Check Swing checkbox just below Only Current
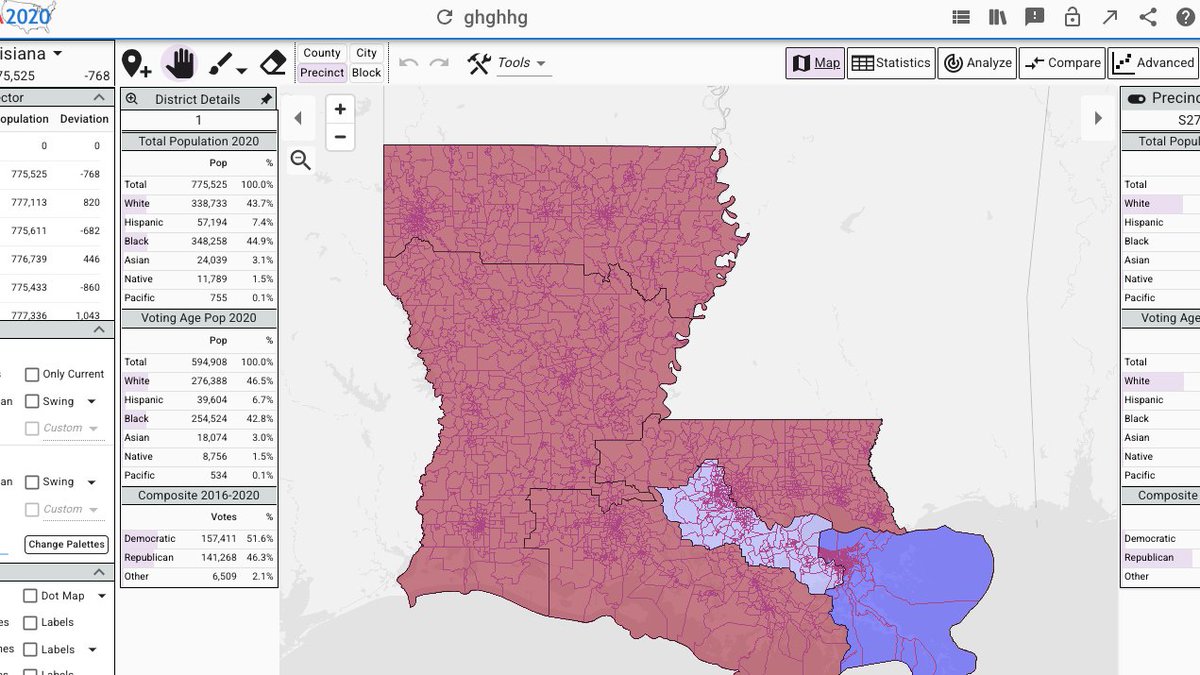Image resolution: width=1200 pixels, height=675 pixels. coord(32,401)
